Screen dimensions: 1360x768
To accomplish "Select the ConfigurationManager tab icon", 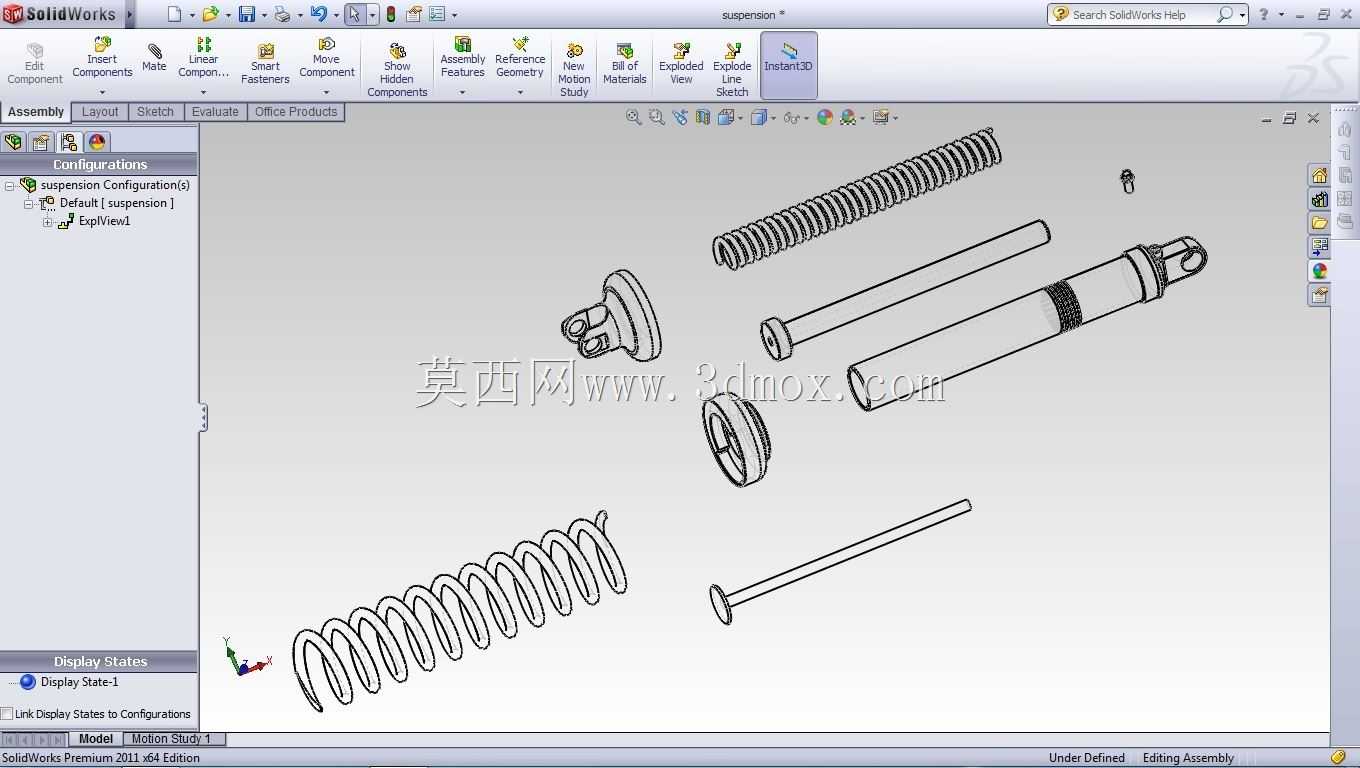I will (69, 142).
